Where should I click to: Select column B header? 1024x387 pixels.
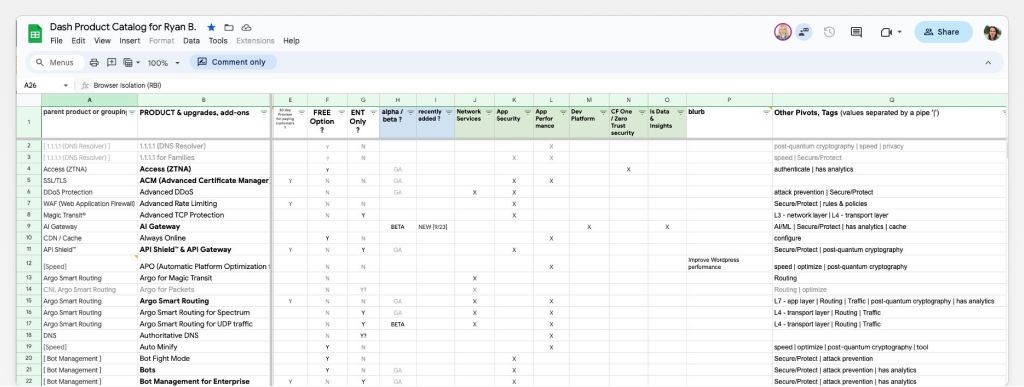point(204,100)
